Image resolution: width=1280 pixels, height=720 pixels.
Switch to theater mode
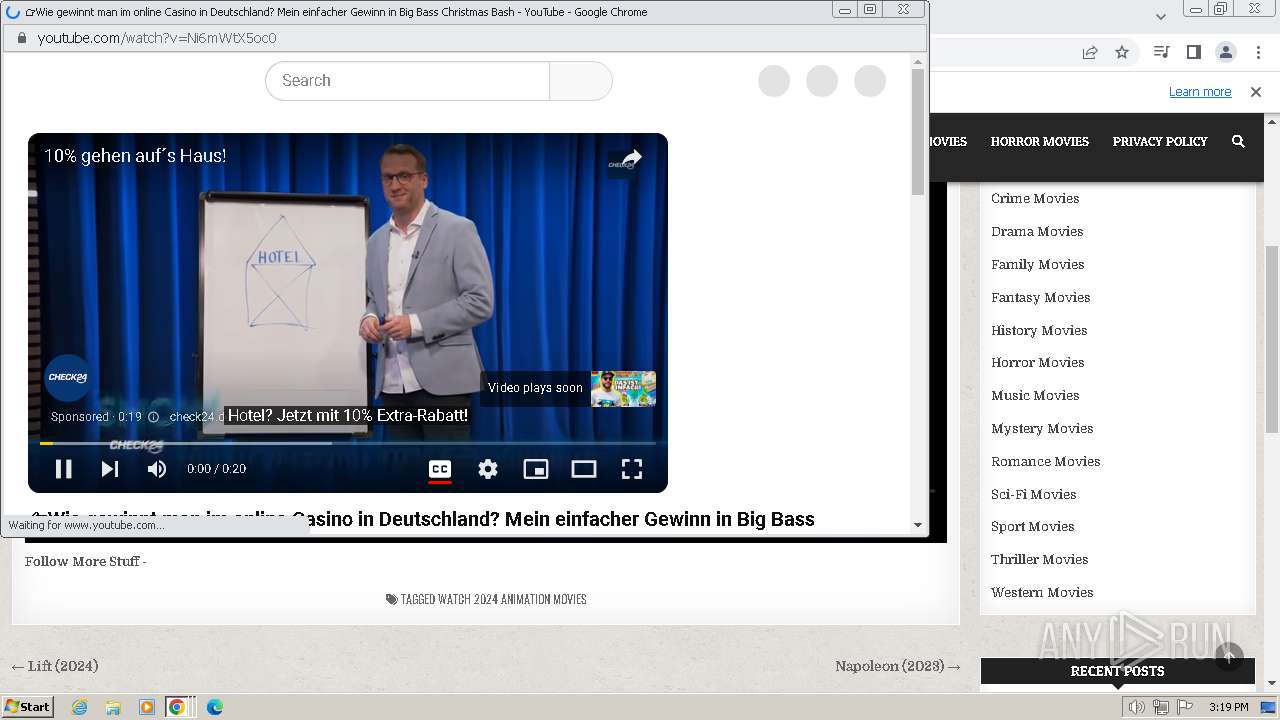pos(584,469)
